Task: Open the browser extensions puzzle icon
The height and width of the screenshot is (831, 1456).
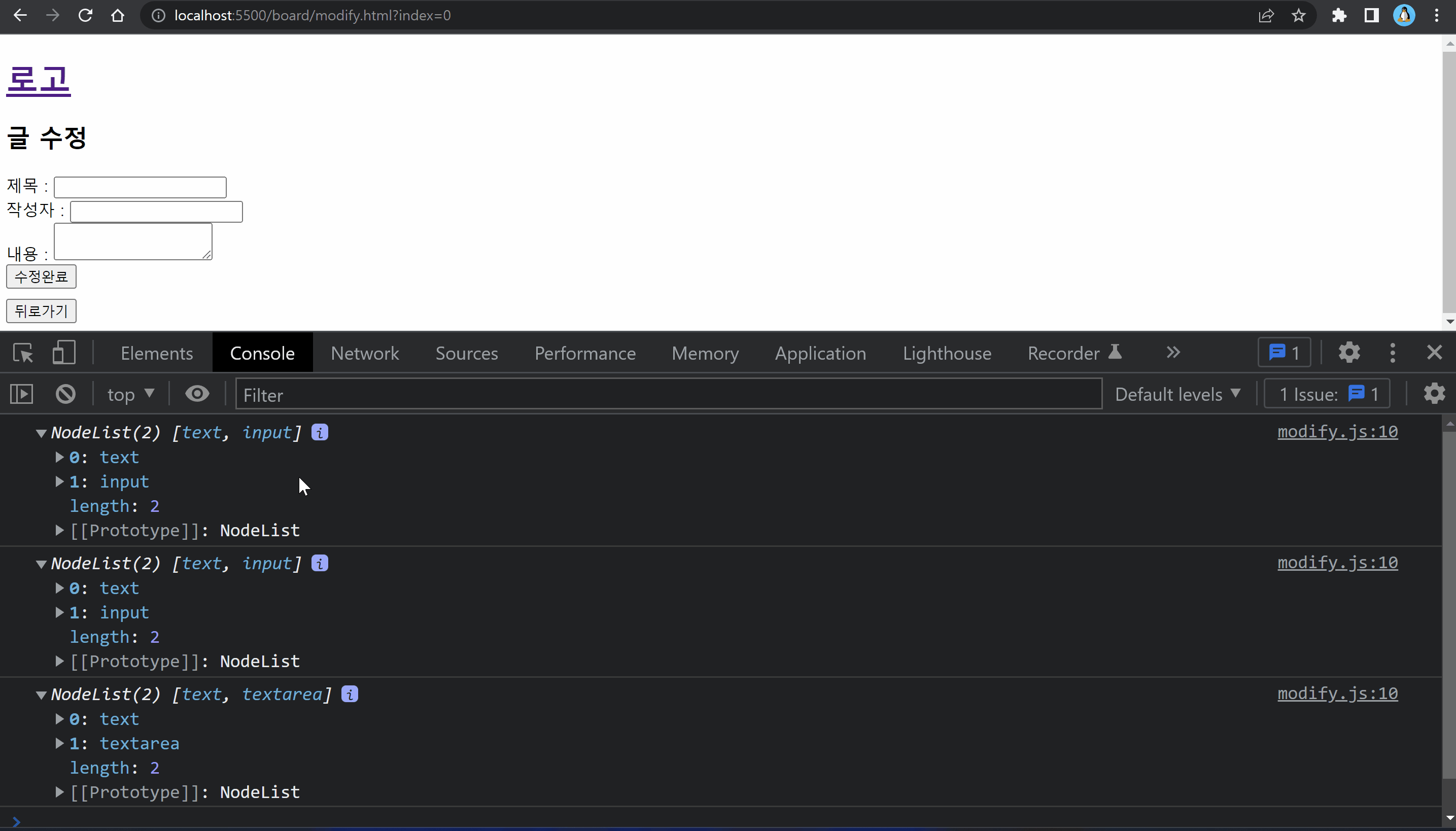Action: tap(1339, 15)
